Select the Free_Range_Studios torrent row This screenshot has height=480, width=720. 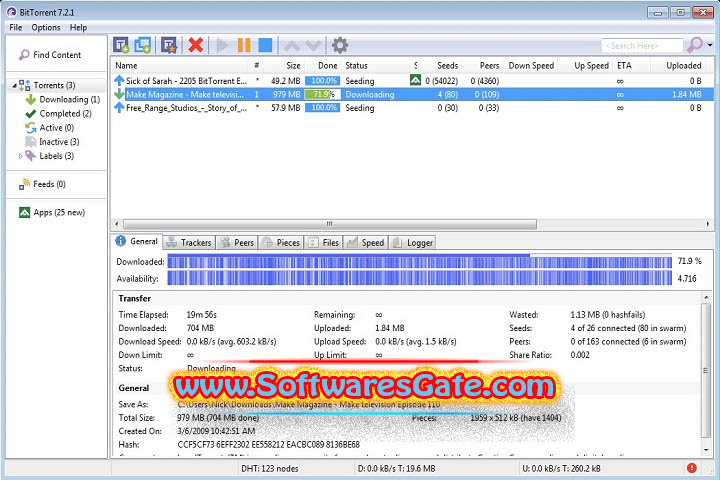coord(412,107)
